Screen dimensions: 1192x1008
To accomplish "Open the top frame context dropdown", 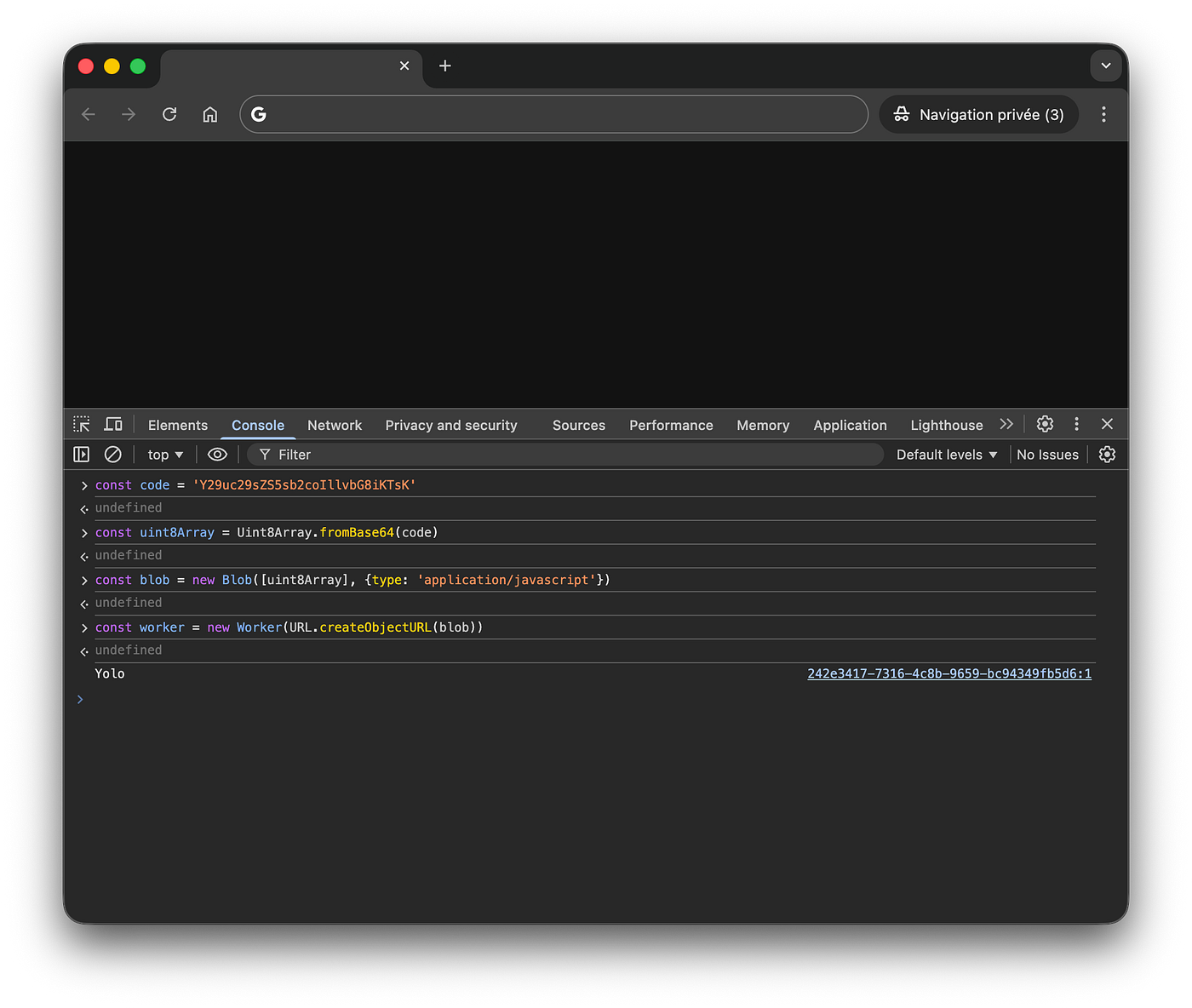I will (x=164, y=454).
